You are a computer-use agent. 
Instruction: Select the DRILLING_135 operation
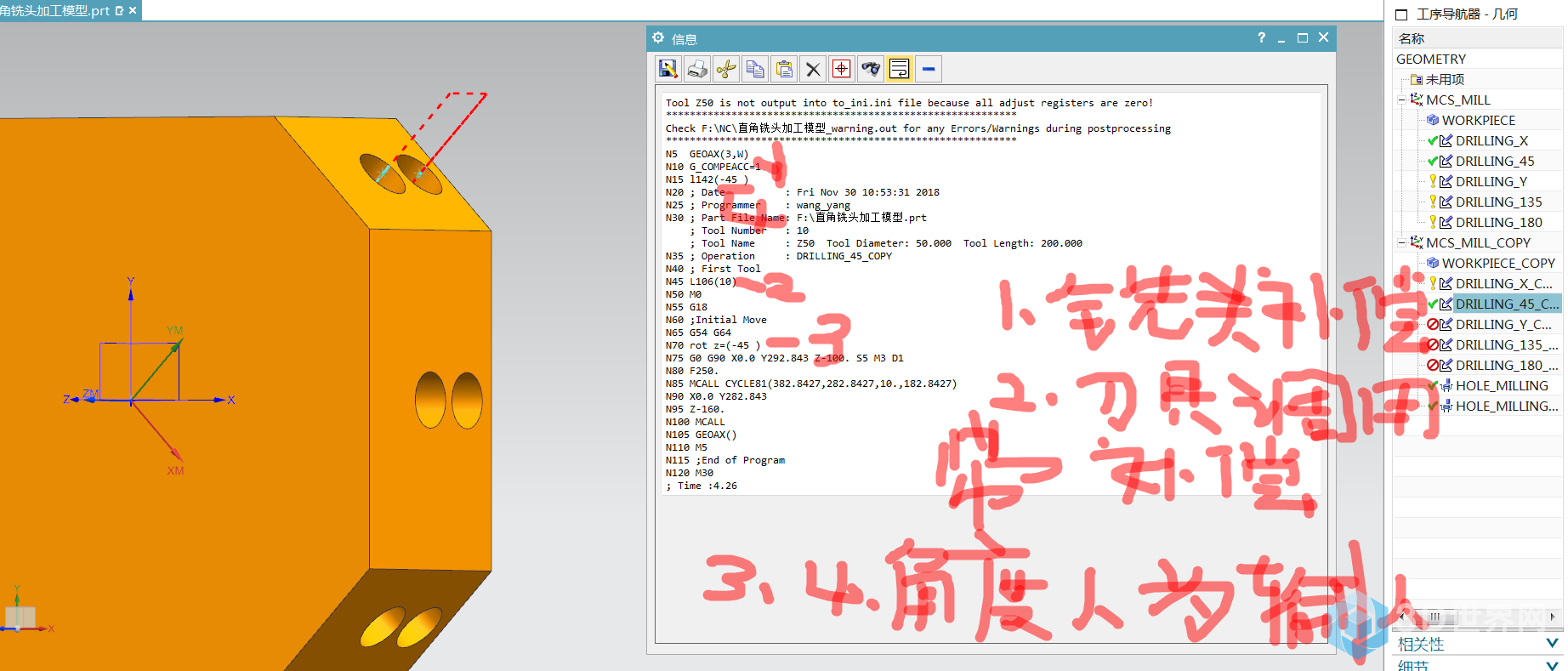click(x=1498, y=202)
